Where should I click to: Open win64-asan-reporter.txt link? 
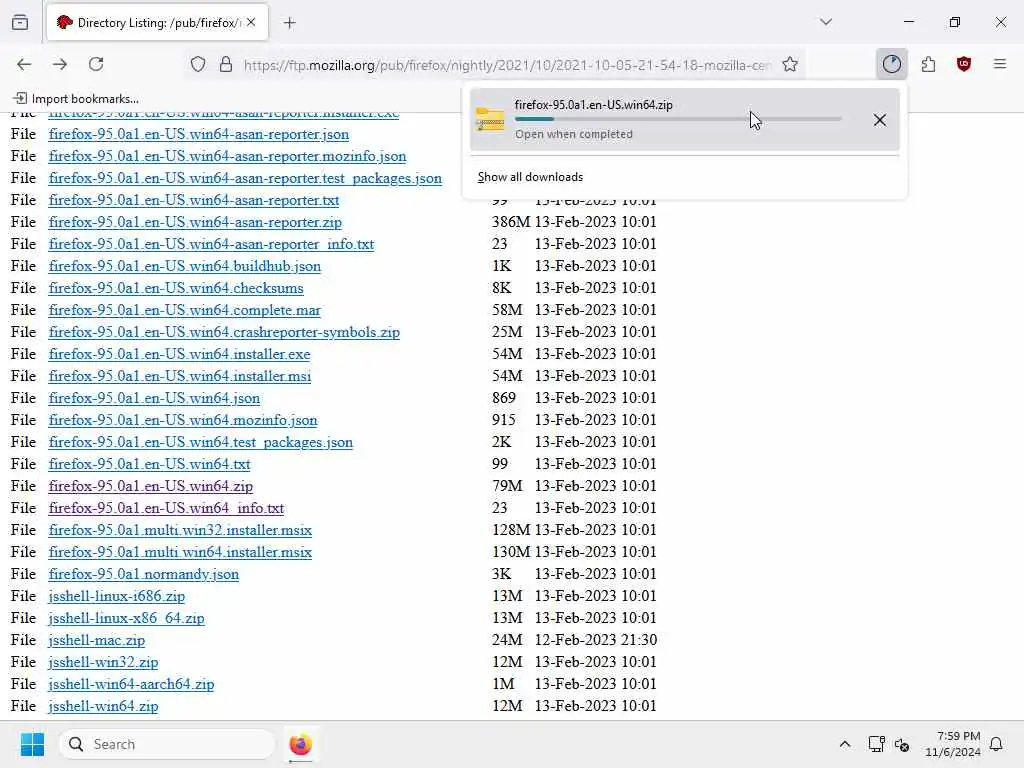194,200
